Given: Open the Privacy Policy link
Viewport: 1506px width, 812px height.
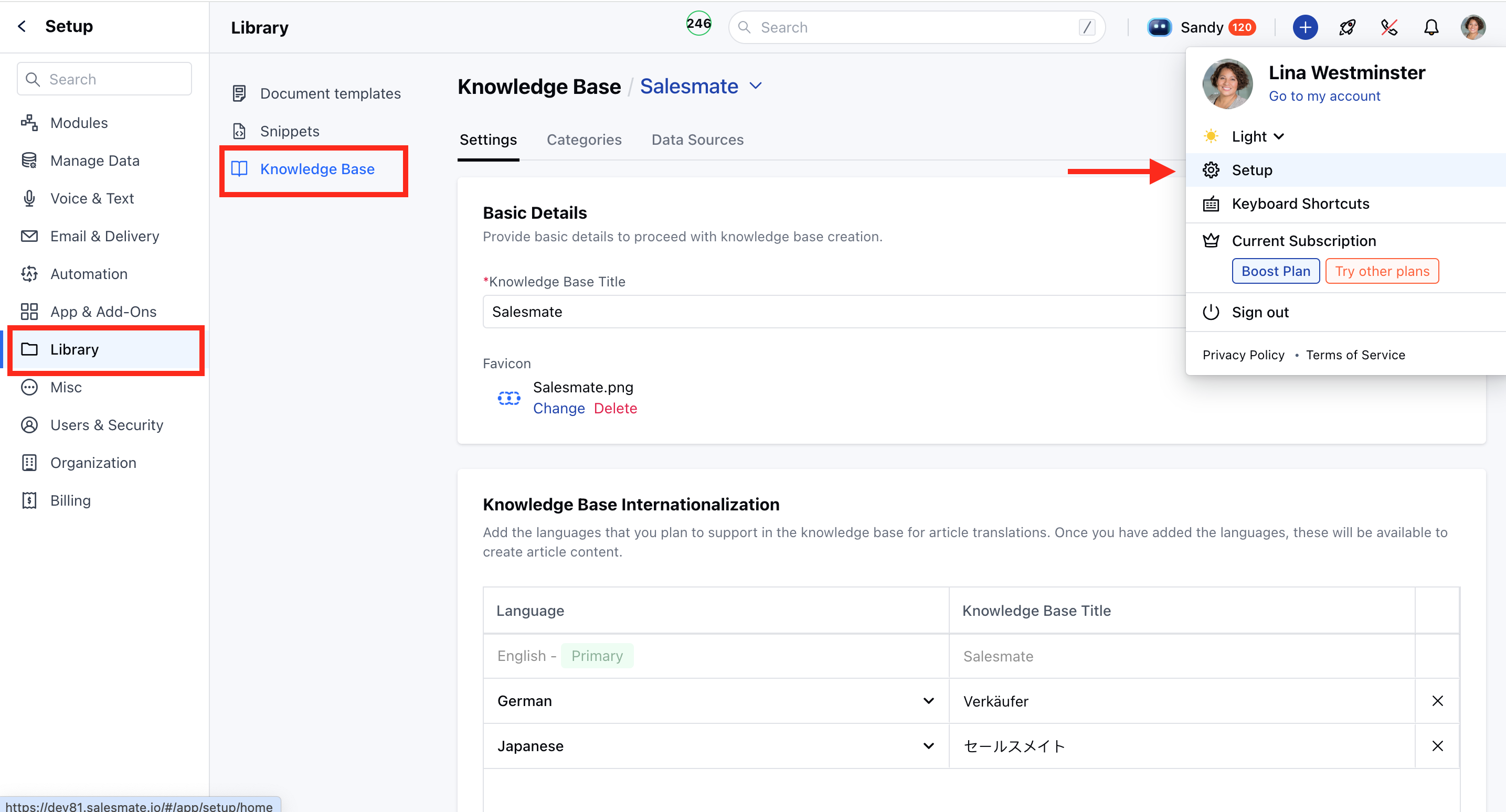Looking at the screenshot, I should [1243, 355].
